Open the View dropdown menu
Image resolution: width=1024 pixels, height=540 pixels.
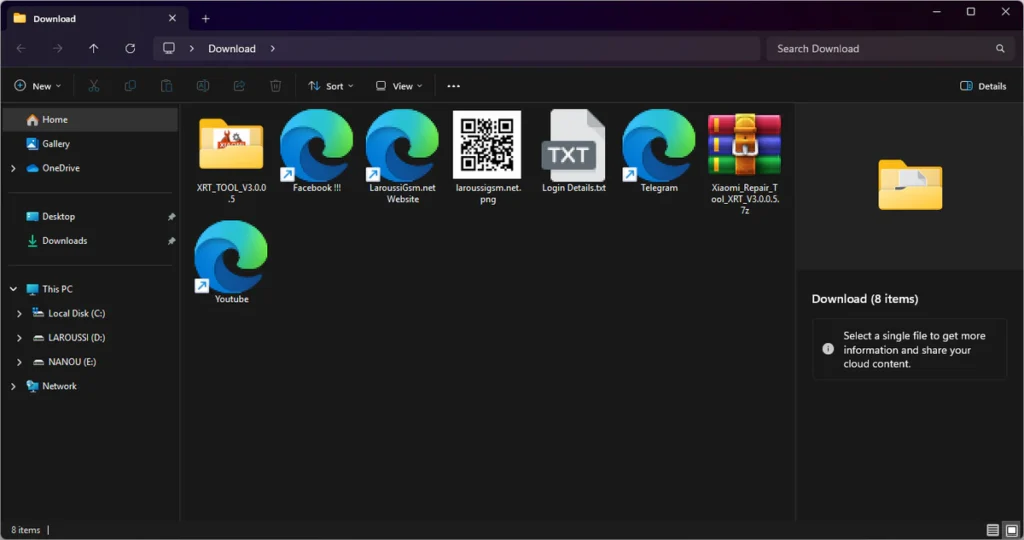pyautogui.click(x=398, y=86)
